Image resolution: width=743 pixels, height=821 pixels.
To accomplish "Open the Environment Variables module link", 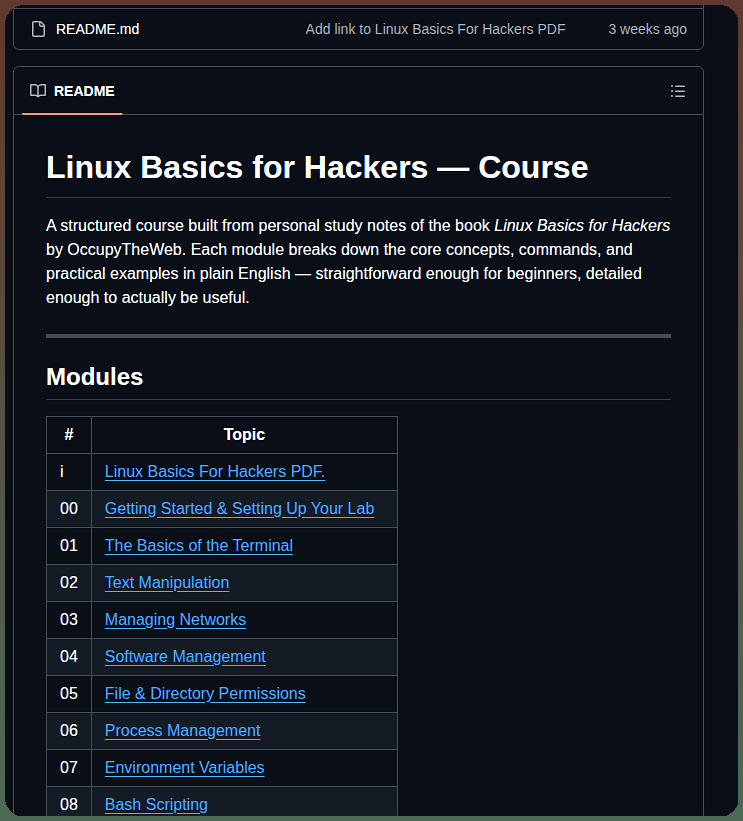I will pyautogui.click(x=184, y=768).
